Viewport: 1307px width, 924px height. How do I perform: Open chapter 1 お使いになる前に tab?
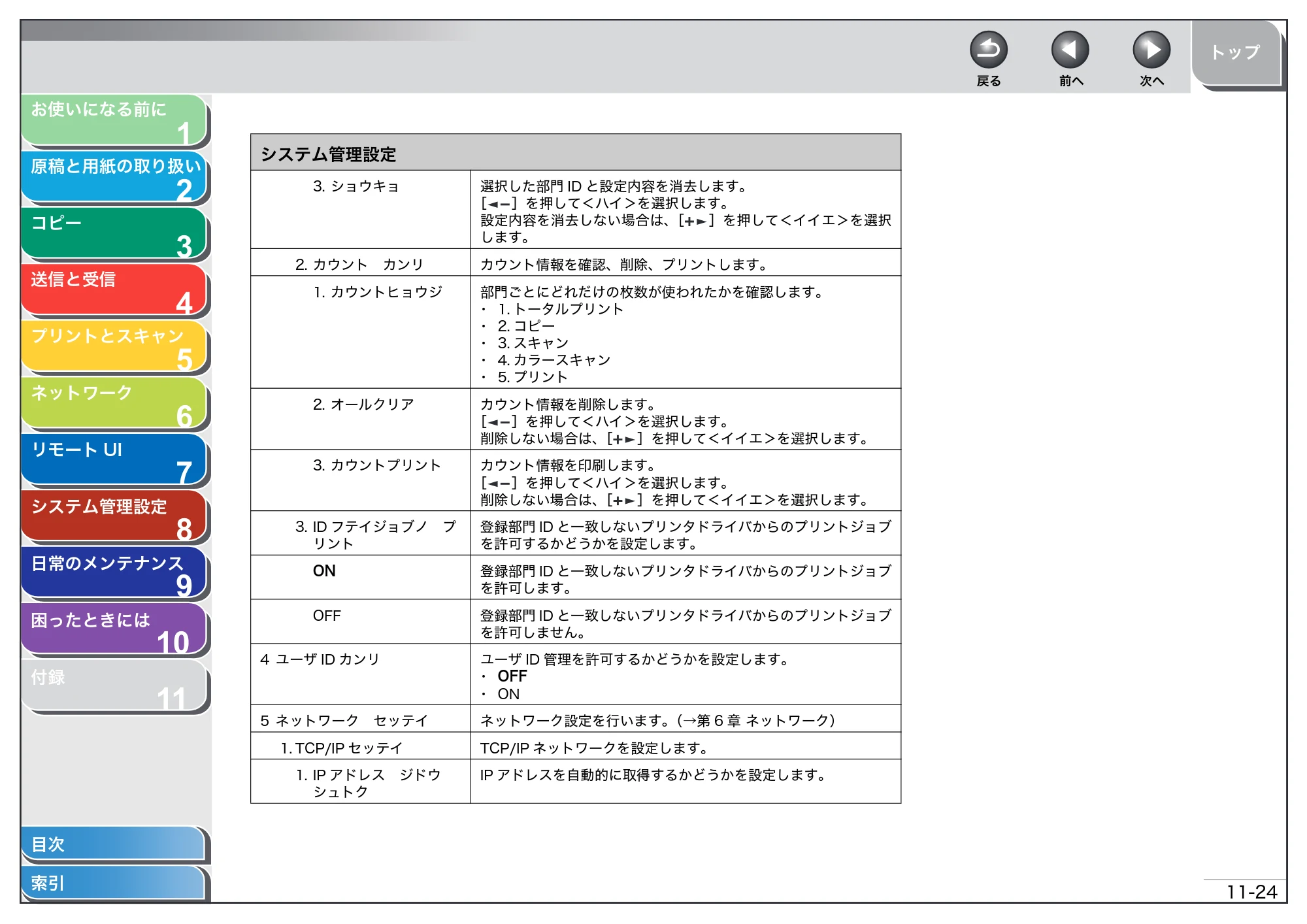114,120
